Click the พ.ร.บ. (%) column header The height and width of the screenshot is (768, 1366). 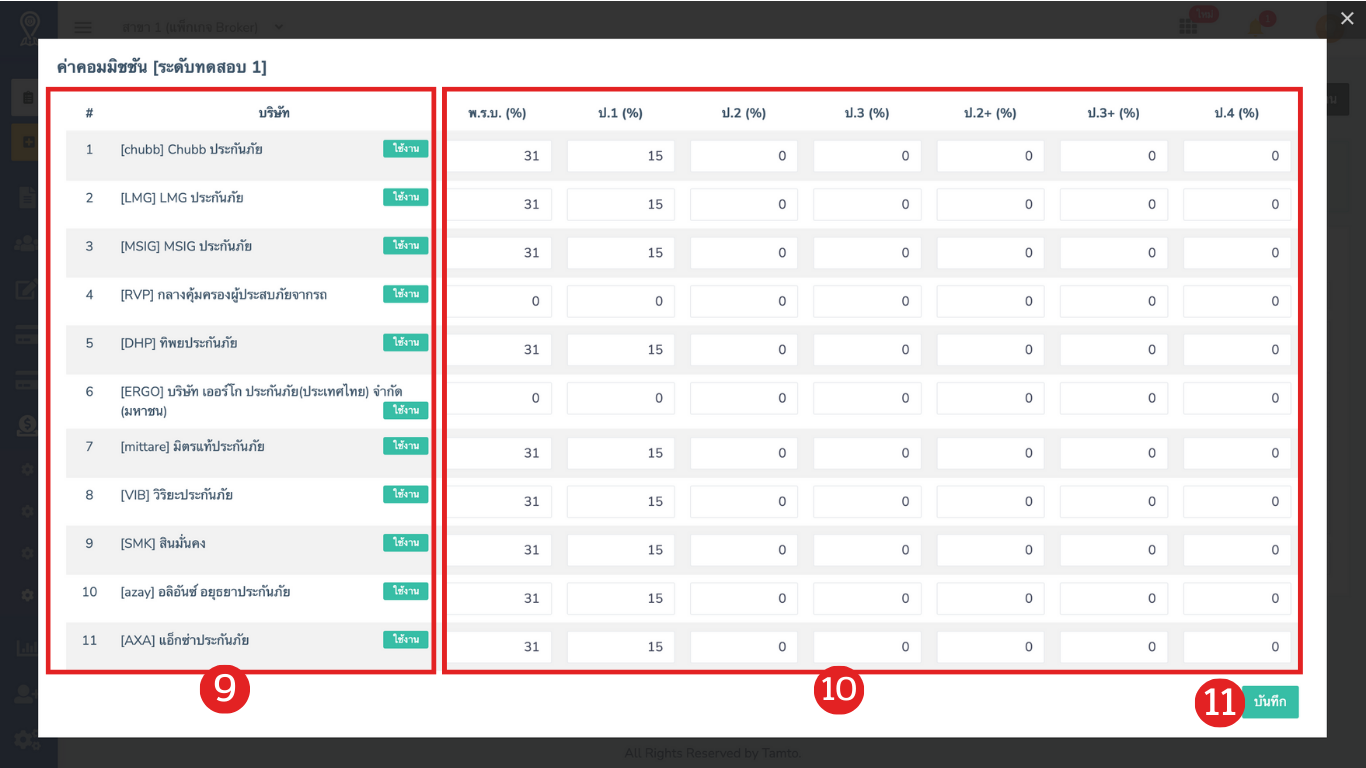(x=497, y=113)
